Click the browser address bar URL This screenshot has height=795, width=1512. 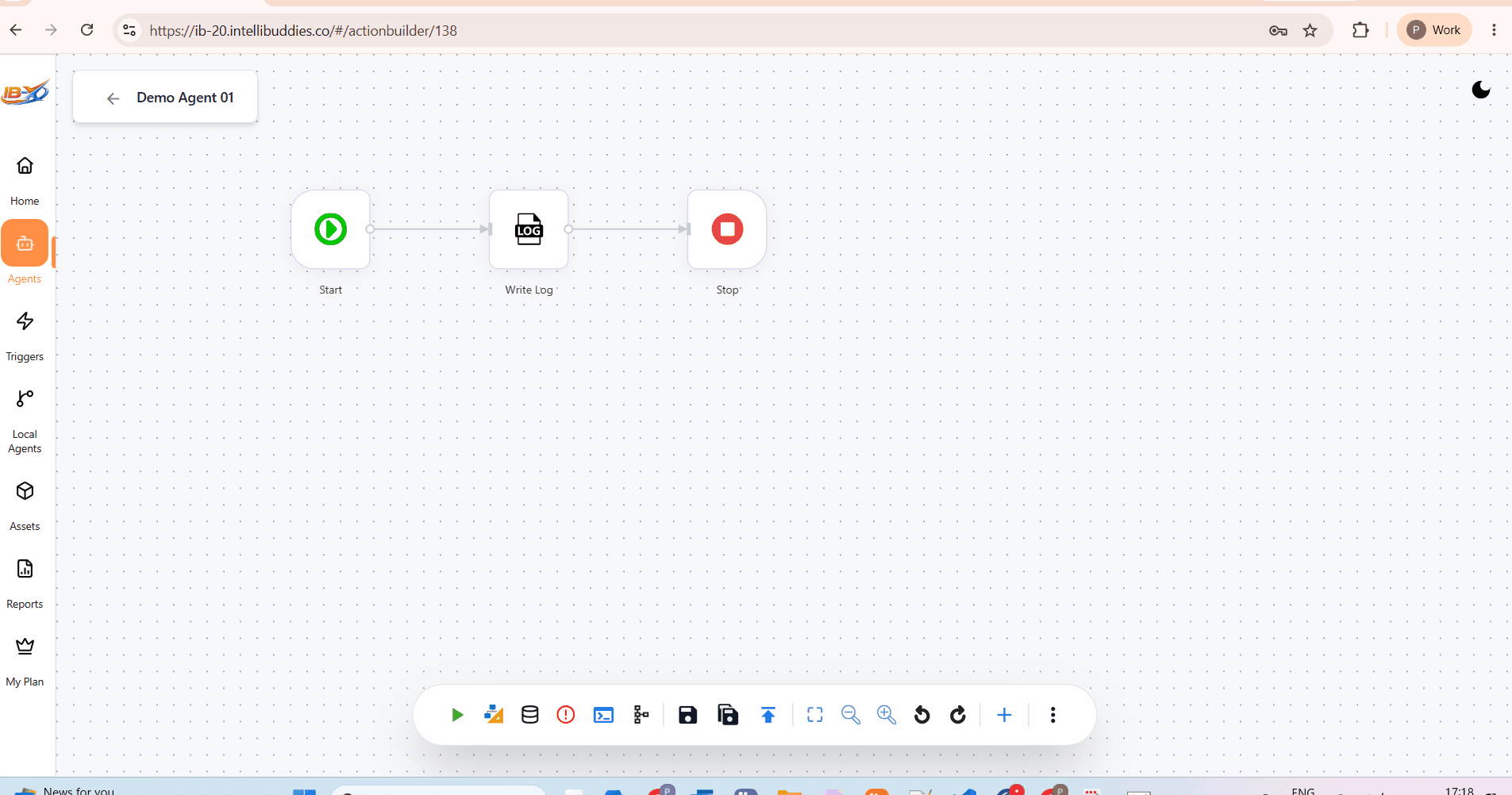[303, 30]
